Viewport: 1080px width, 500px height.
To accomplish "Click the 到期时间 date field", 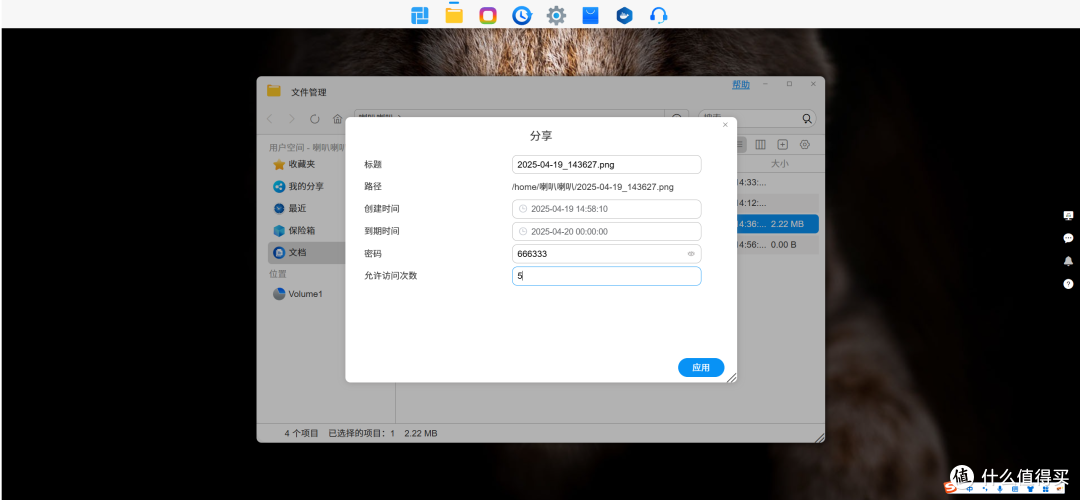I will coord(607,231).
